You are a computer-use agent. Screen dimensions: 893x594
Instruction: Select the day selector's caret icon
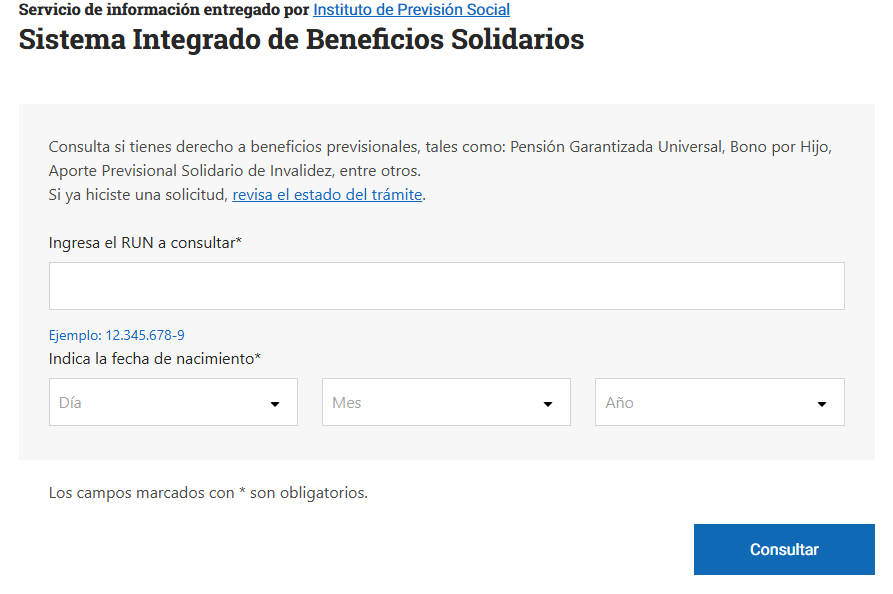tap(275, 402)
